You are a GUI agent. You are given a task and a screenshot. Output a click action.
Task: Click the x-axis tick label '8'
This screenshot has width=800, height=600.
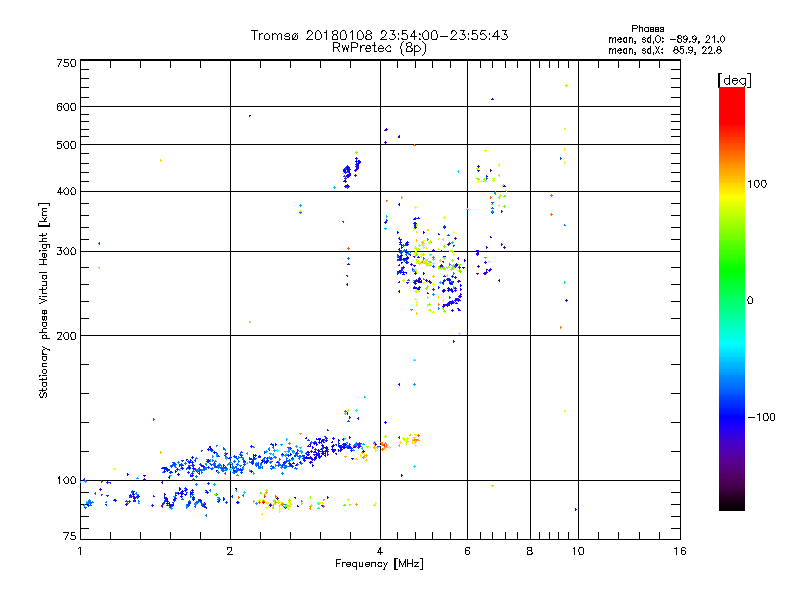pos(530,551)
